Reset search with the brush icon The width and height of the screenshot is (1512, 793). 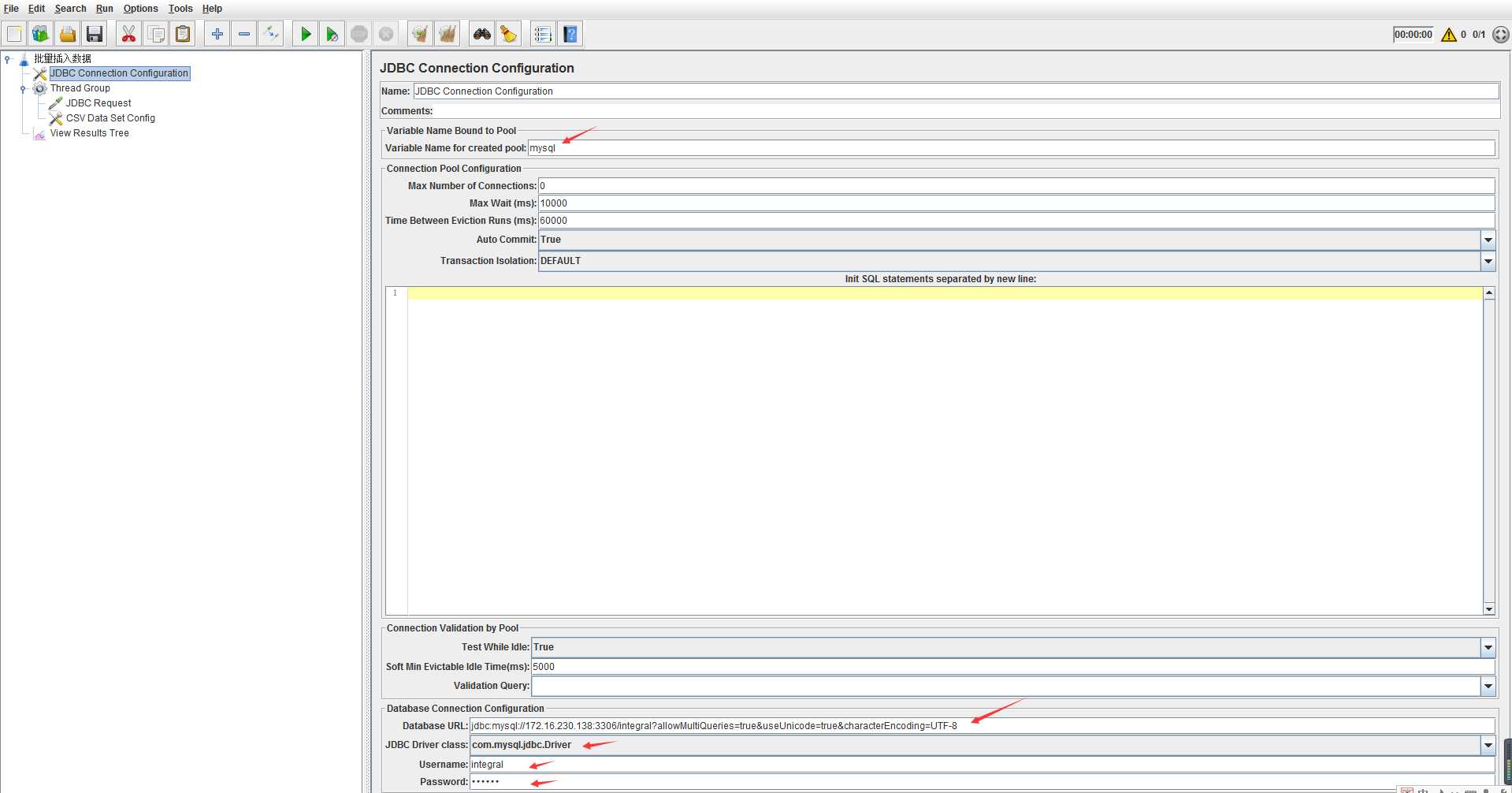pos(509,34)
